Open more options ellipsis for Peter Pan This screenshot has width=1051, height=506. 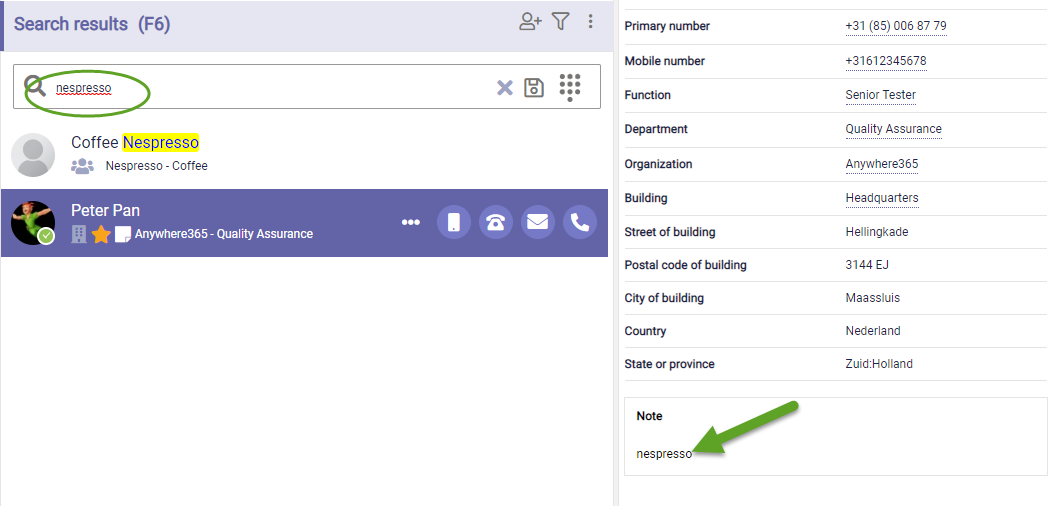411,223
